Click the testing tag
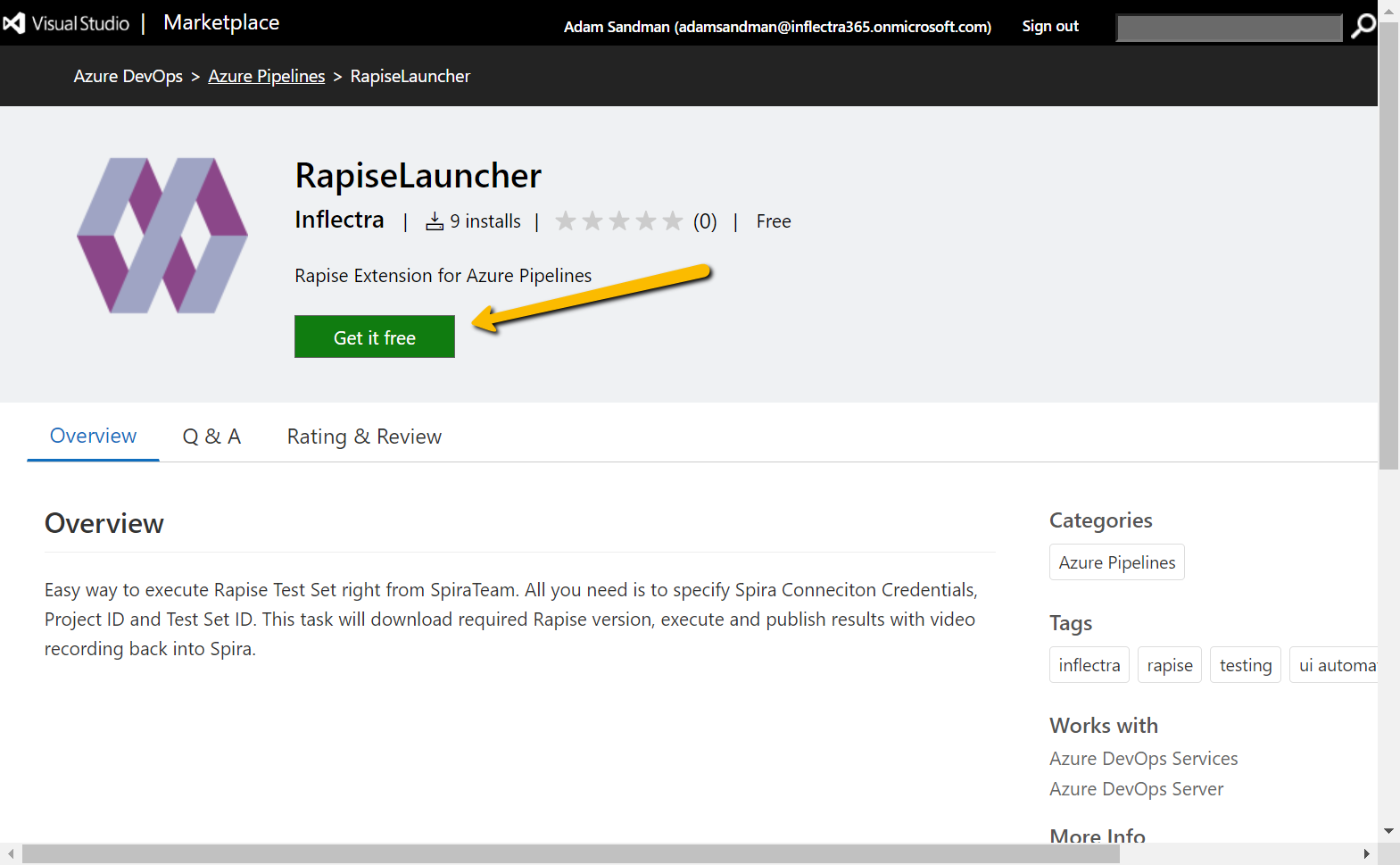Image resolution: width=1400 pixels, height=865 pixels. tap(1246, 665)
